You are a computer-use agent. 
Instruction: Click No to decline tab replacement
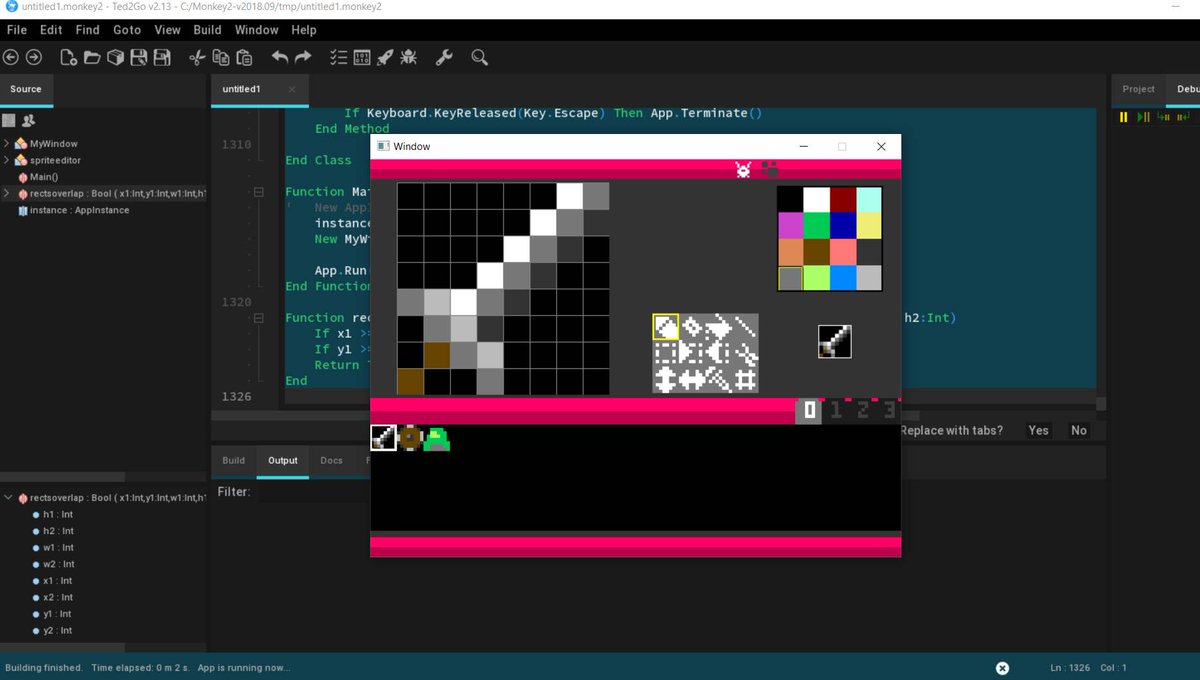tap(1078, 430)
